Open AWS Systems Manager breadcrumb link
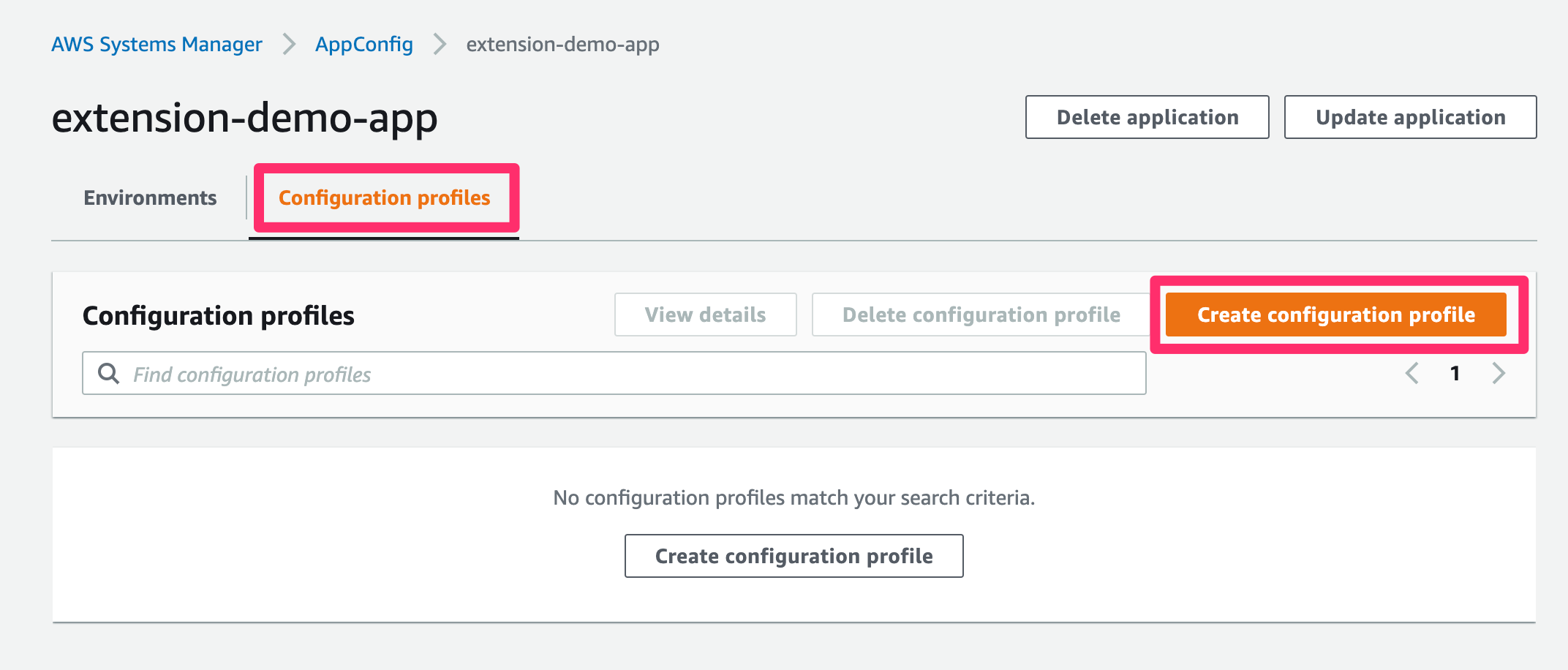 click(x=157, y=44)
